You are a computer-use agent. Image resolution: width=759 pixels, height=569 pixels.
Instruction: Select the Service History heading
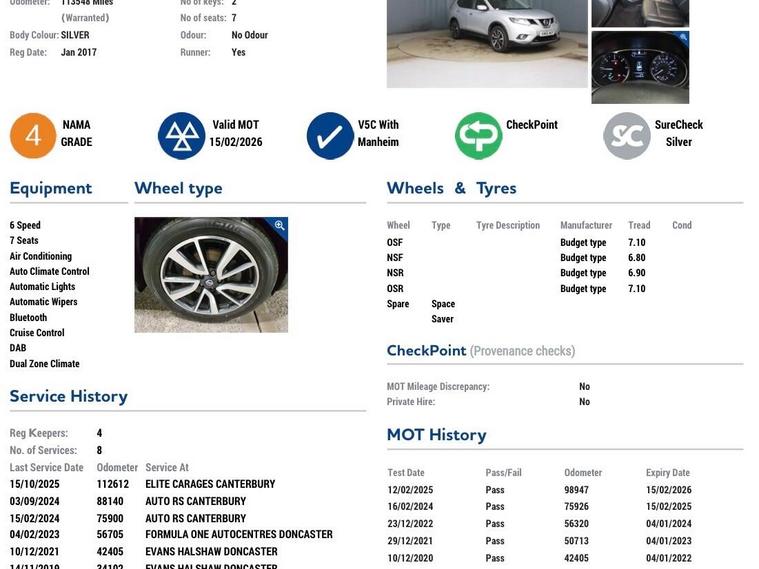pos(69,396)
